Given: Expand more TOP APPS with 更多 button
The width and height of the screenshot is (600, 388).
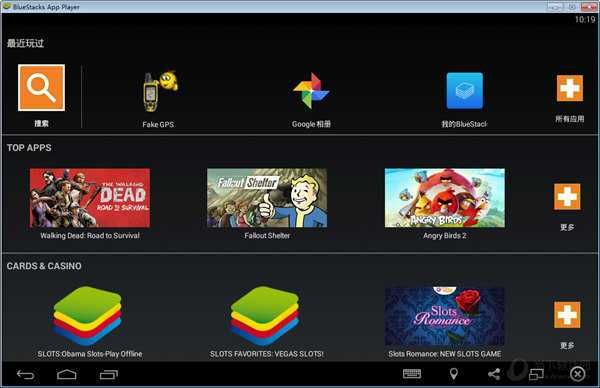Looking at the screenshot, I should pyautogui.click(x=567, y=197).
